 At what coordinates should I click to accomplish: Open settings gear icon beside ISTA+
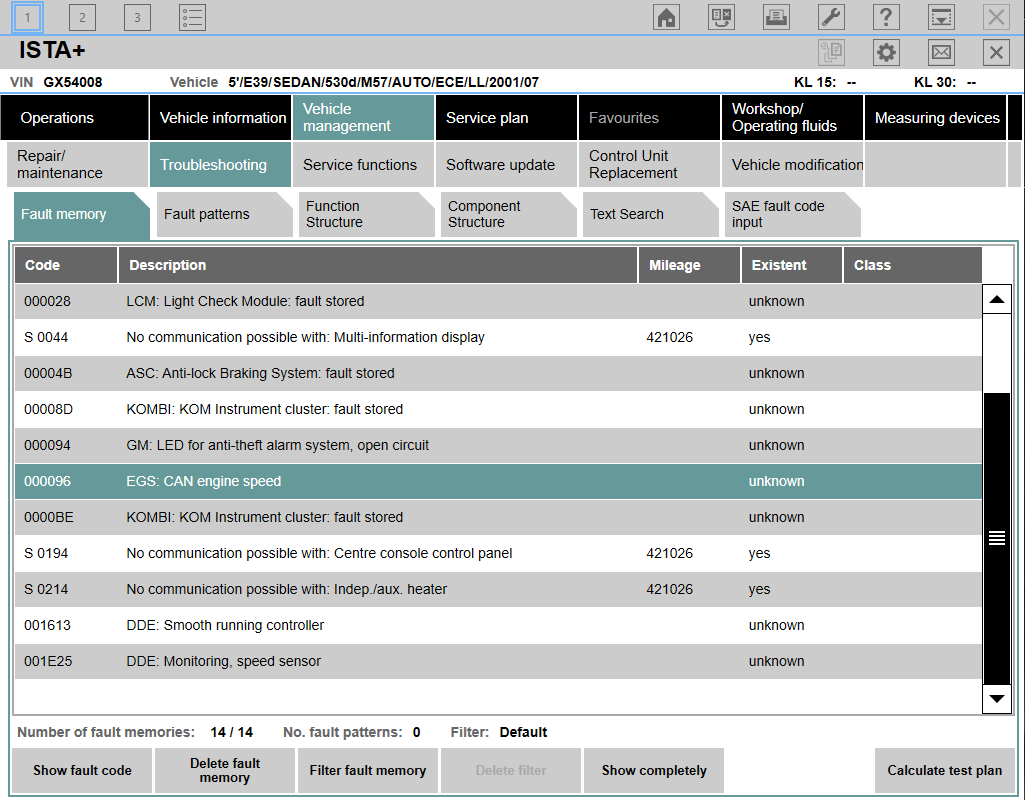point(886,53)
